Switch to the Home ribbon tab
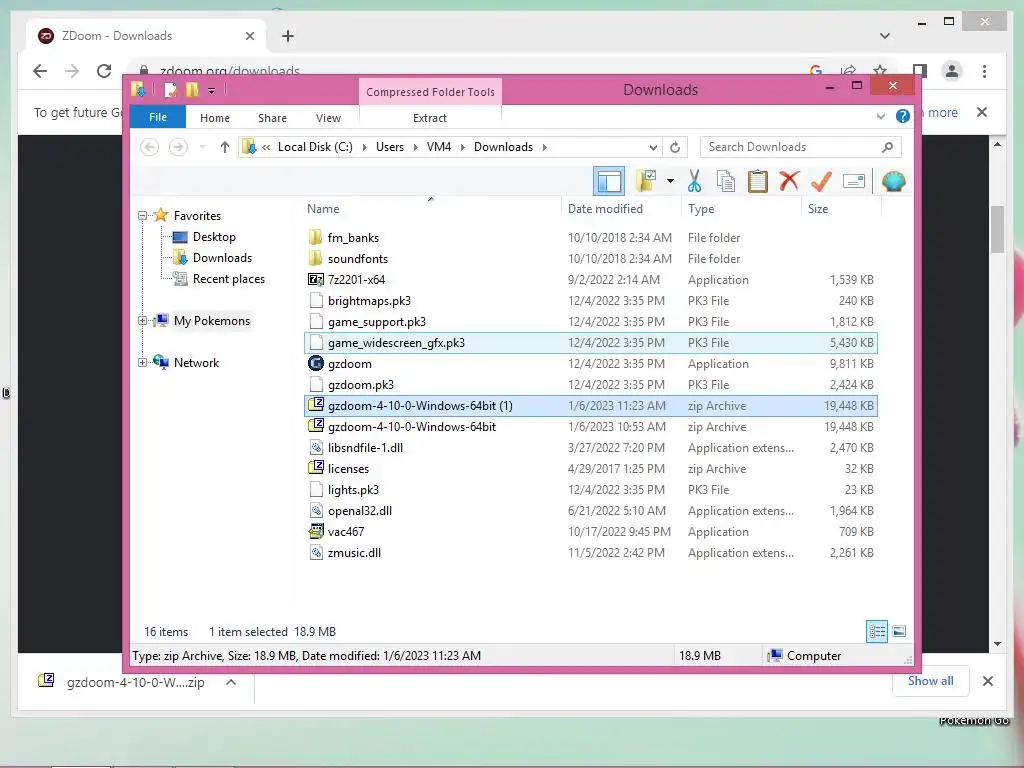 [215, 118]
